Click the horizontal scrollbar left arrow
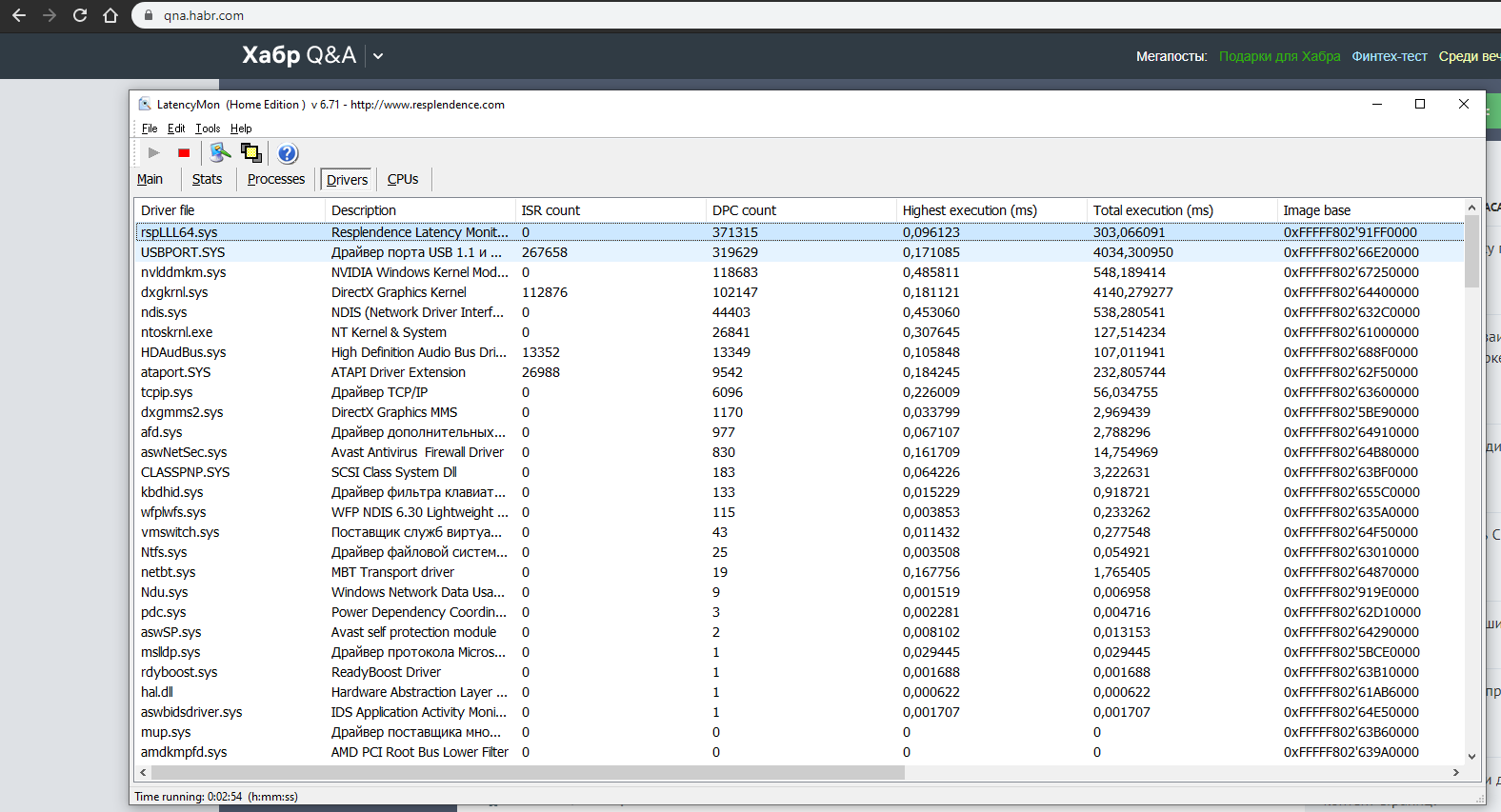This screenshot has height=812, width=1501. [x=144, y=773]
